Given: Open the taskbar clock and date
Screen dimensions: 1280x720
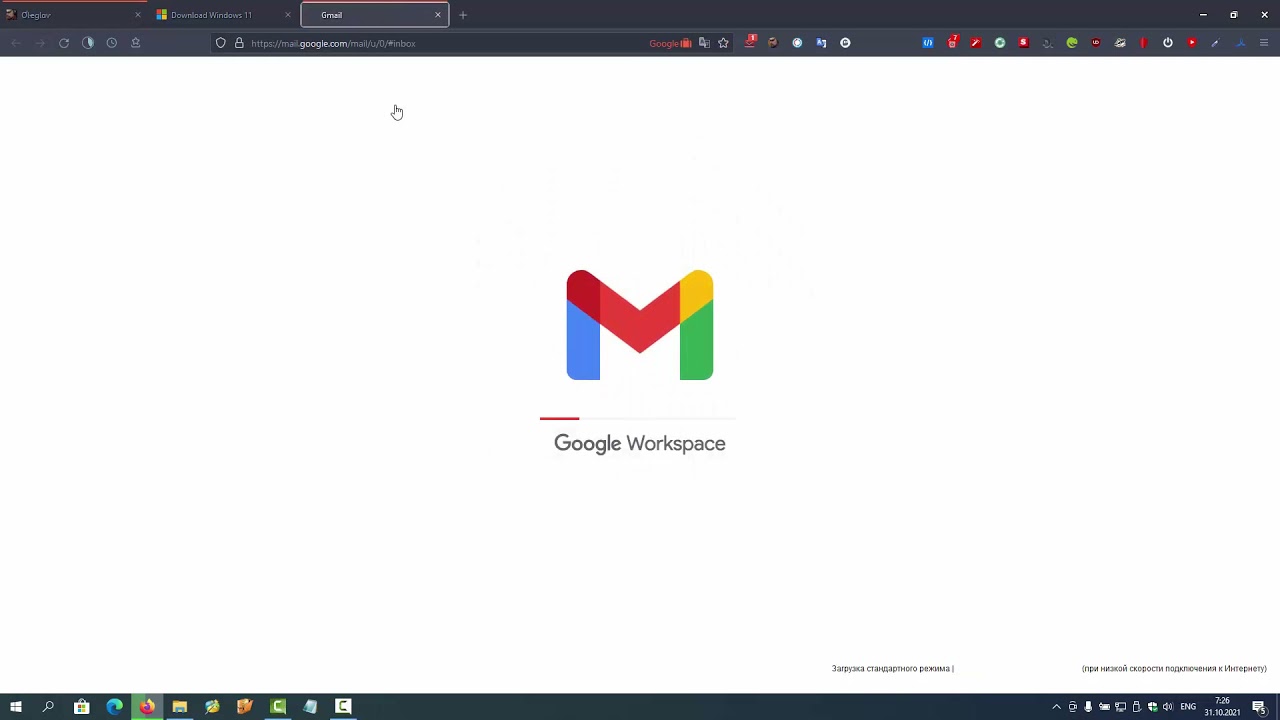Looking at the screenshot, I should tap(1222, 707).
